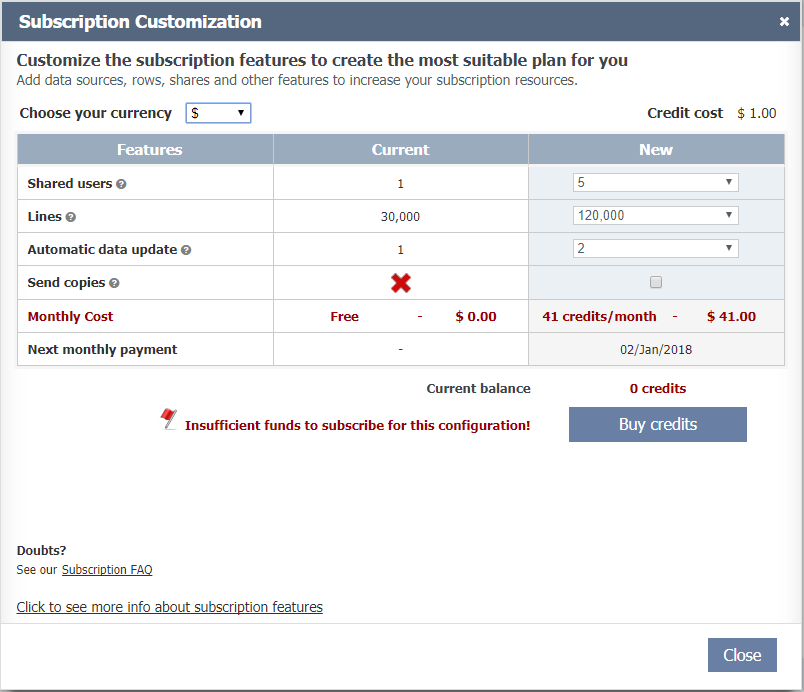Viewport: 804px width, 692px height.
Task: Click the red flag warning icon
Action: pyautogui.click(x=168, y=418)
